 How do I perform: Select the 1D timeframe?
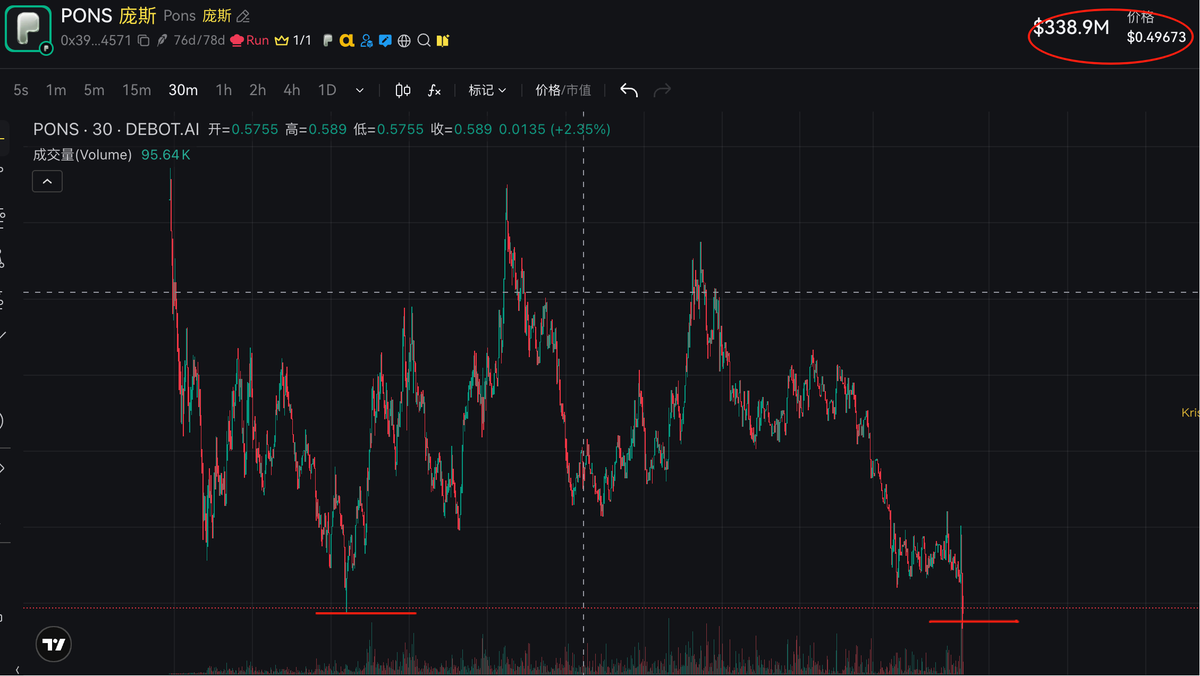pos(327,90)
